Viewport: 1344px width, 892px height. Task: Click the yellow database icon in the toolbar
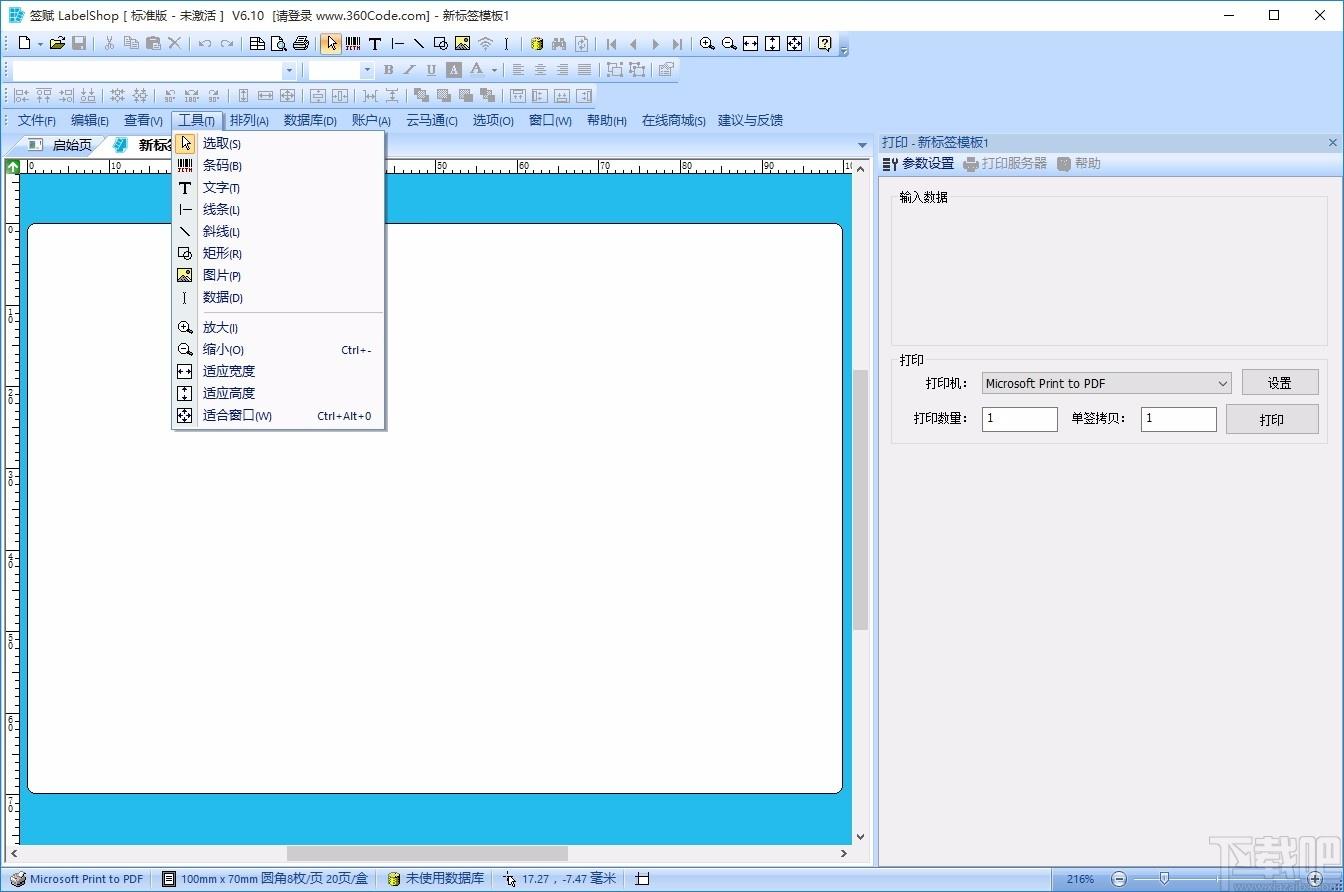[x=536, y=43]
